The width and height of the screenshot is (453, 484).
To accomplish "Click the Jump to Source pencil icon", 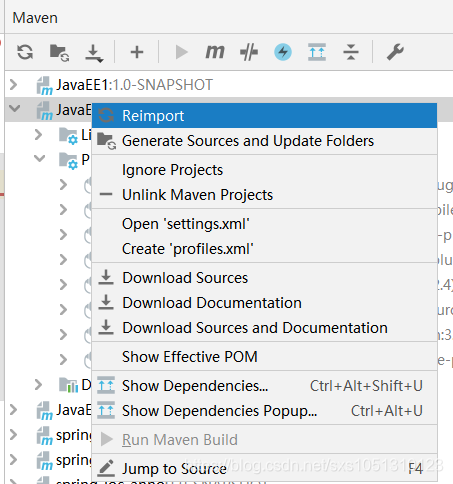I will coord(106,468).
